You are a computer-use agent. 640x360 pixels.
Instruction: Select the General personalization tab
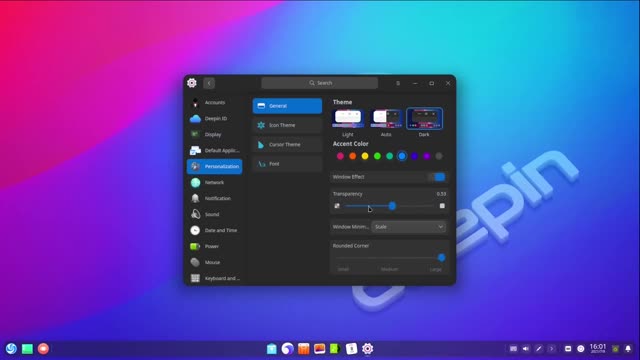point(287,106)
